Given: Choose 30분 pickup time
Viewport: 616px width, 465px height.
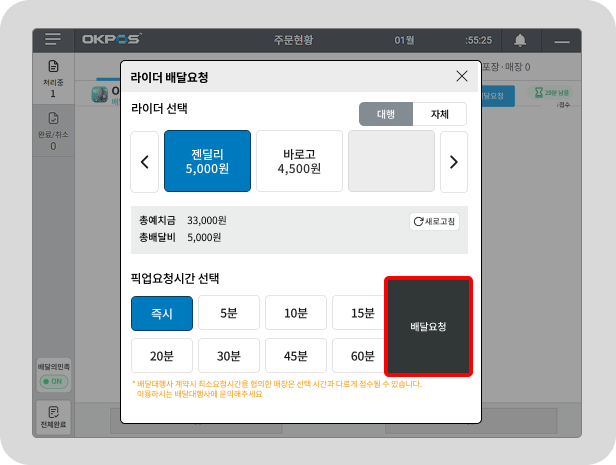Looking at the screenshot, I should (229, 355).
